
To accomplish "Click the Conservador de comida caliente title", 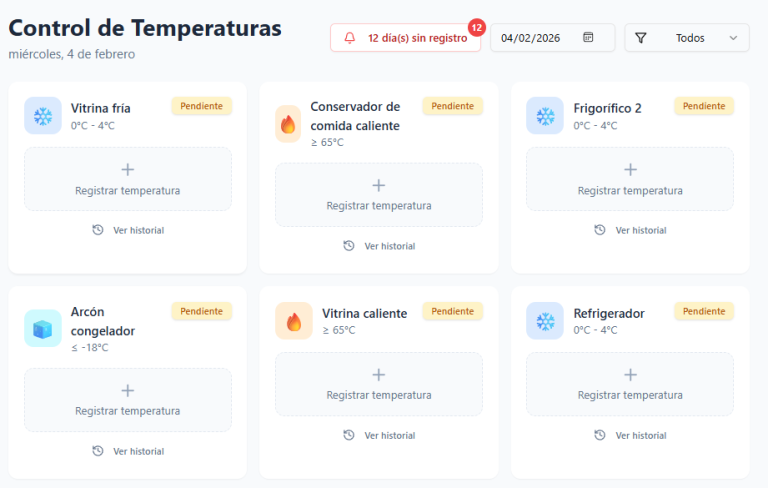I will [x=355, y=116].
